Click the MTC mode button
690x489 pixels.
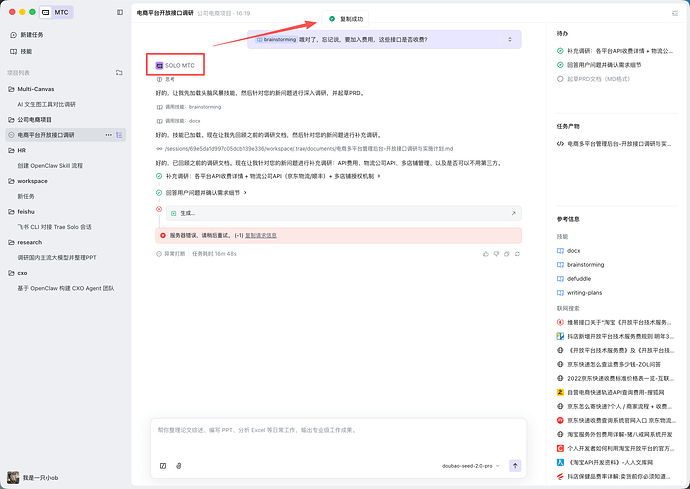[x=56, y=12]
